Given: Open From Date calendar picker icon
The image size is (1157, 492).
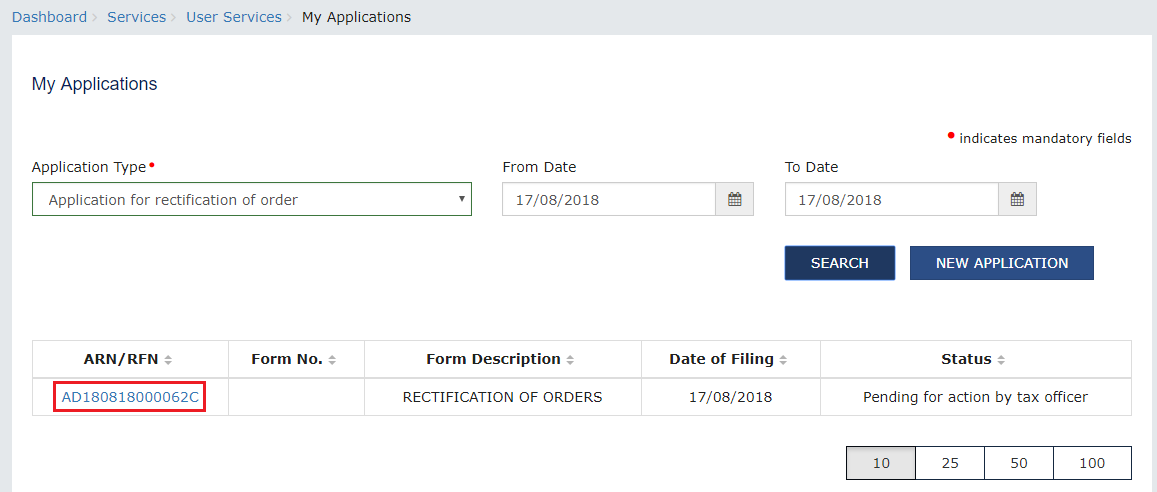Looking at the screenshot, I should click(734, 200).
